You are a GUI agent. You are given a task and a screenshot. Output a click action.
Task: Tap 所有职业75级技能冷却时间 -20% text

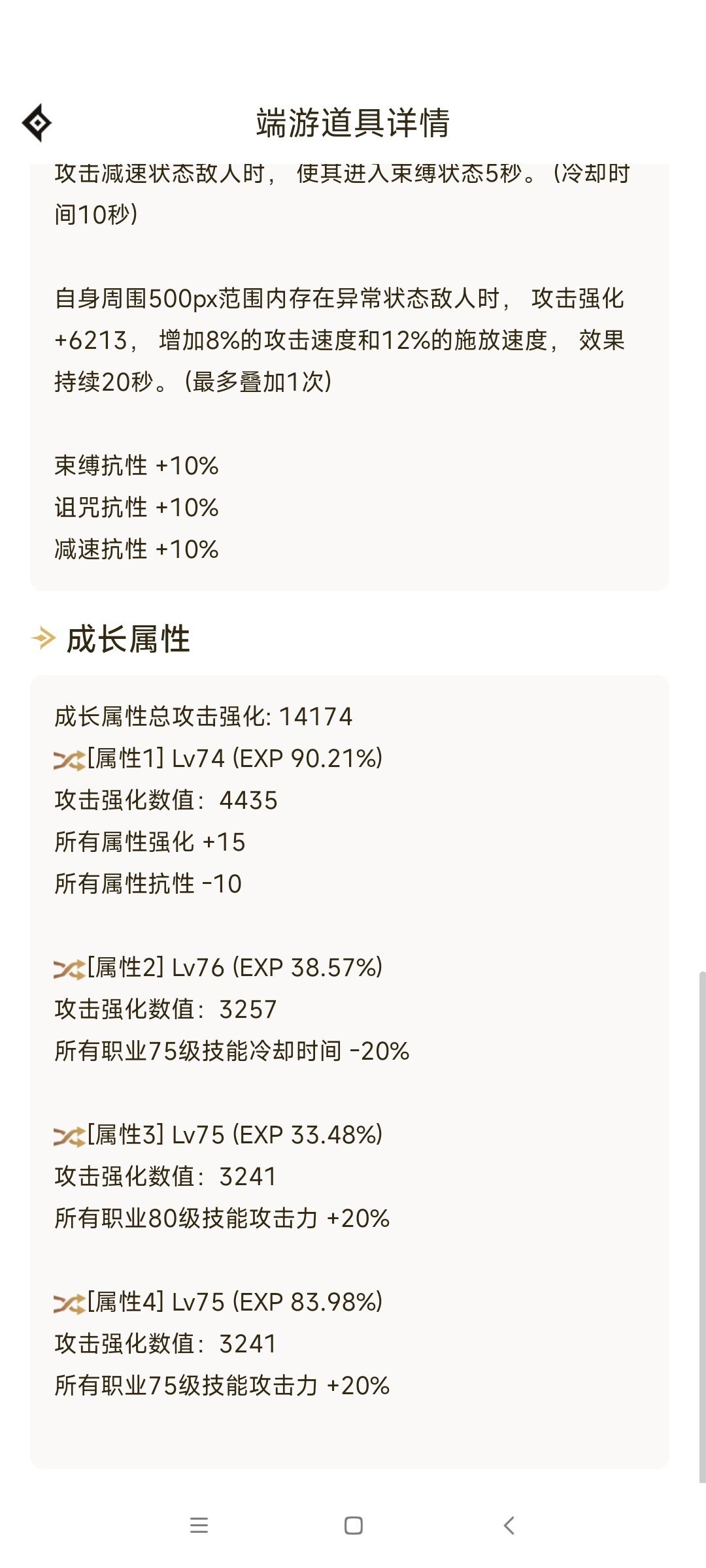pyautogui.click(x=232, y=1051)
